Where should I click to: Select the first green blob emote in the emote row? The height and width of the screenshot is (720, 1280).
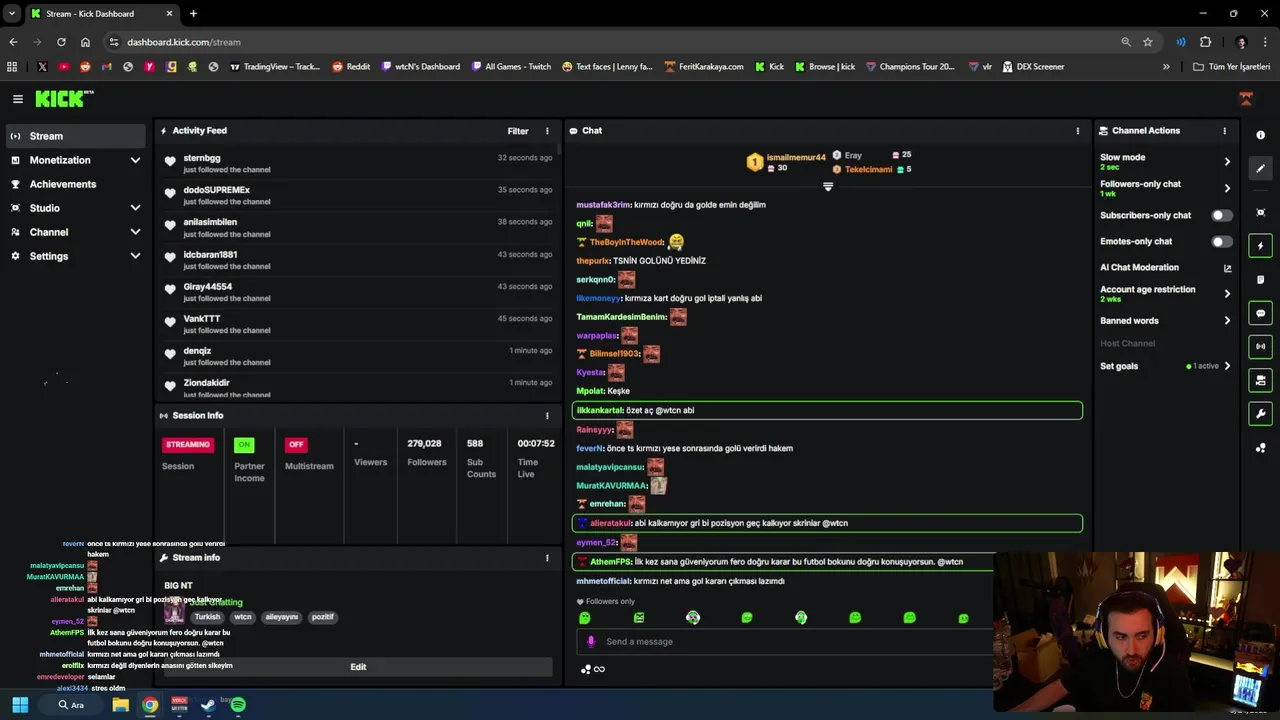click(x=585, y=618)
